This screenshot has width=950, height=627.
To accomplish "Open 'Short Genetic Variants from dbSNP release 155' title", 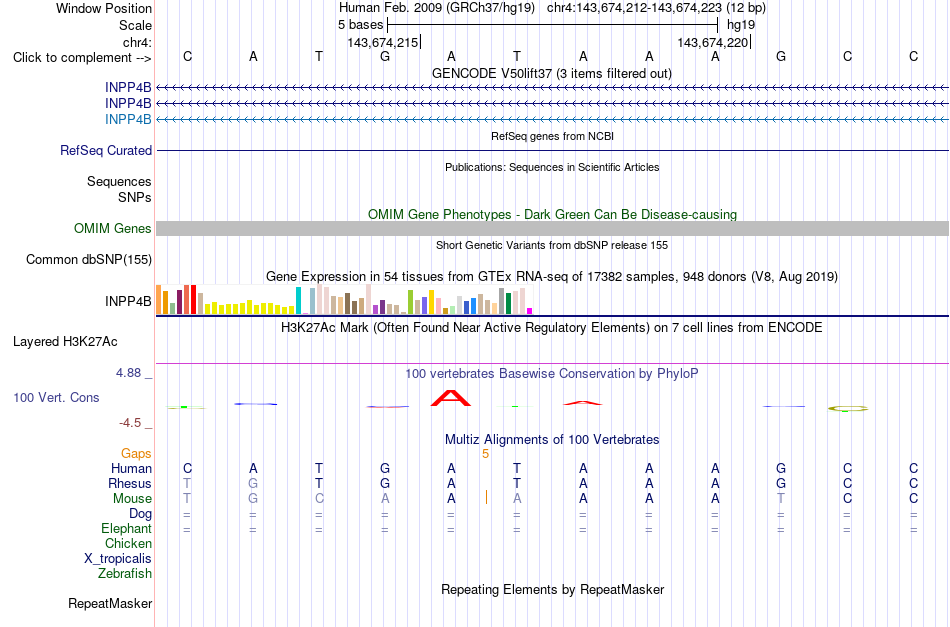I will [552, 245].
